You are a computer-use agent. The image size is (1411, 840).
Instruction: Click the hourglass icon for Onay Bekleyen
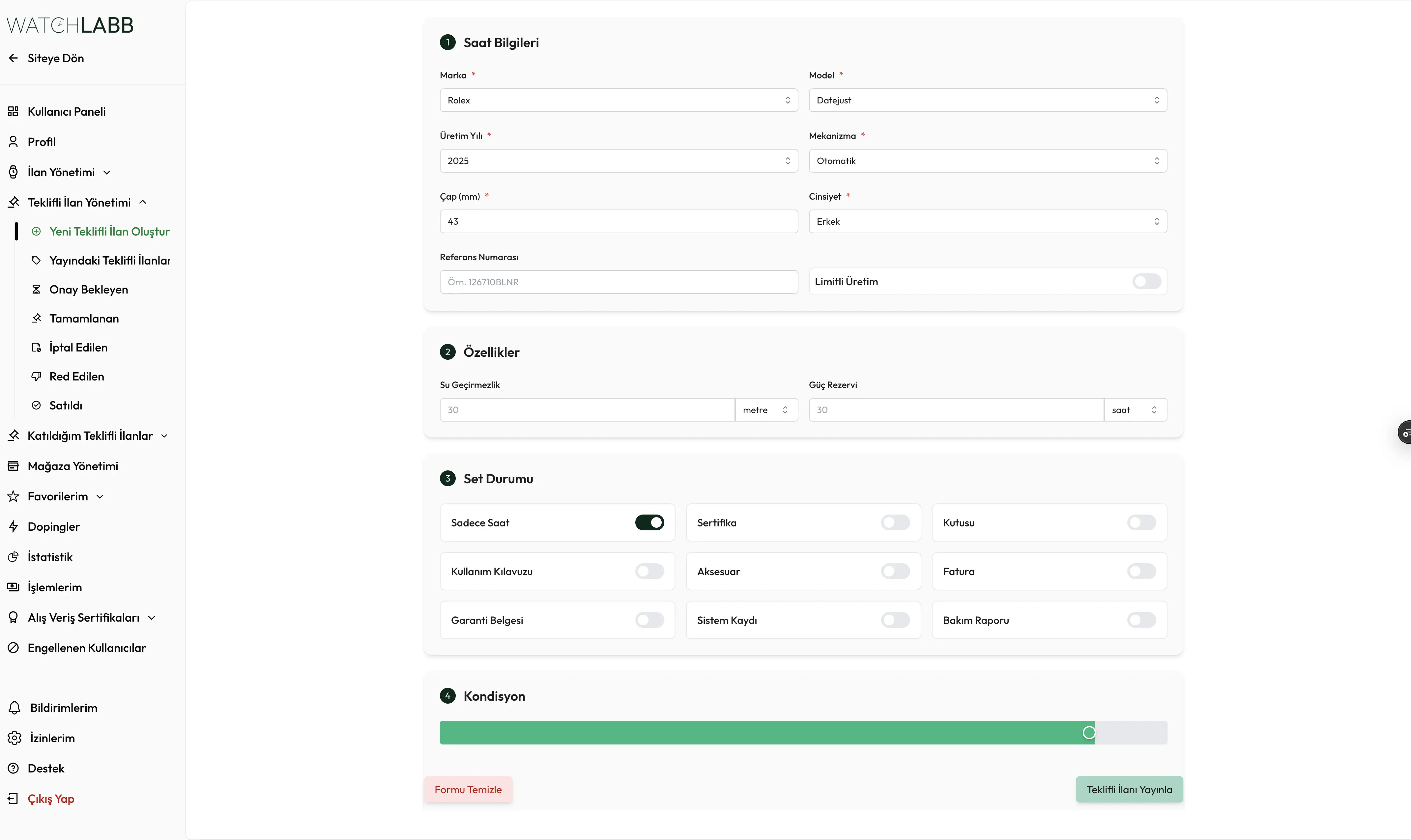click(x=36, y=289)
